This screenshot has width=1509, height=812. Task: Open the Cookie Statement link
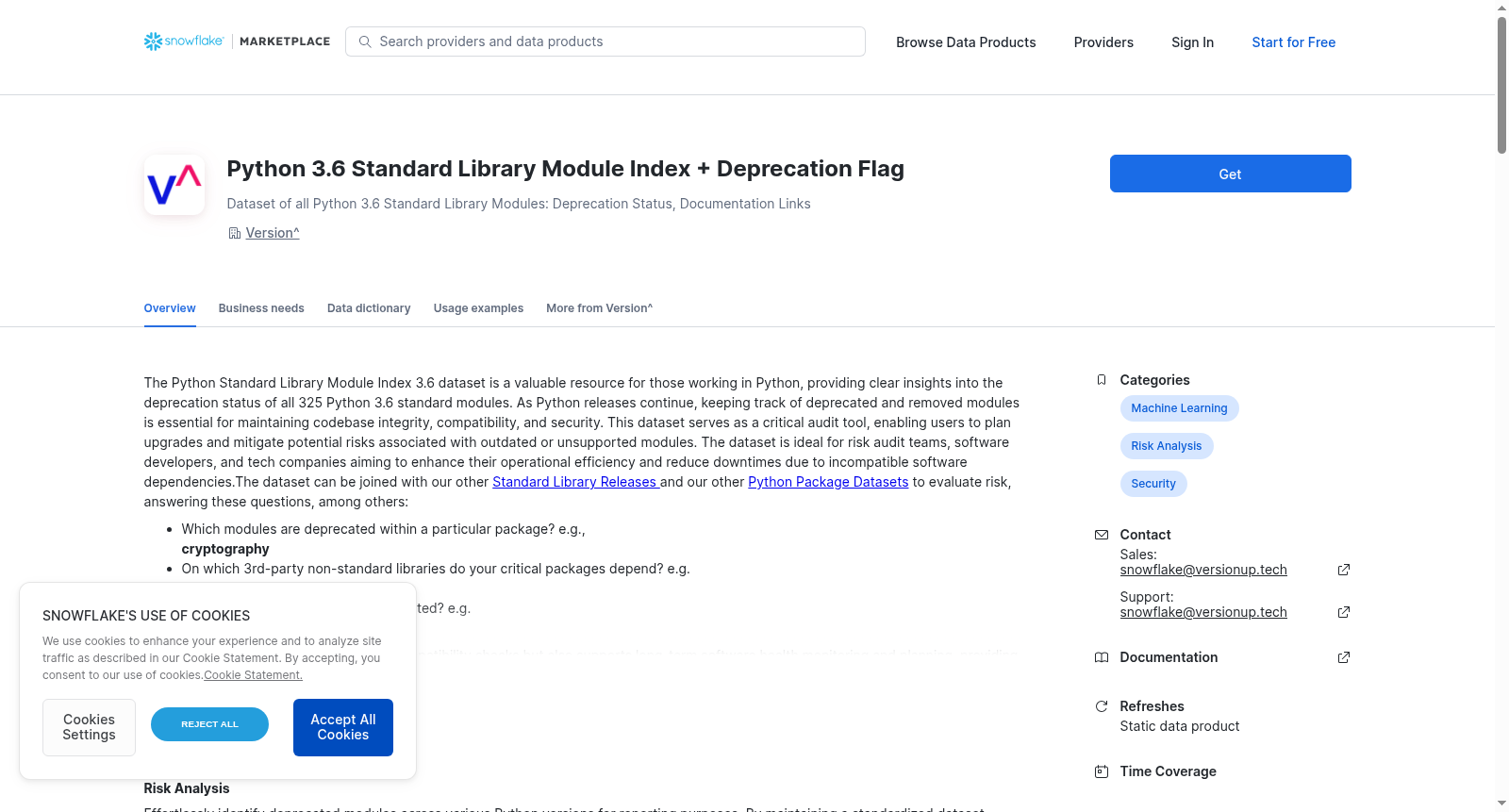pyautogui.click(x=253, y=675)
